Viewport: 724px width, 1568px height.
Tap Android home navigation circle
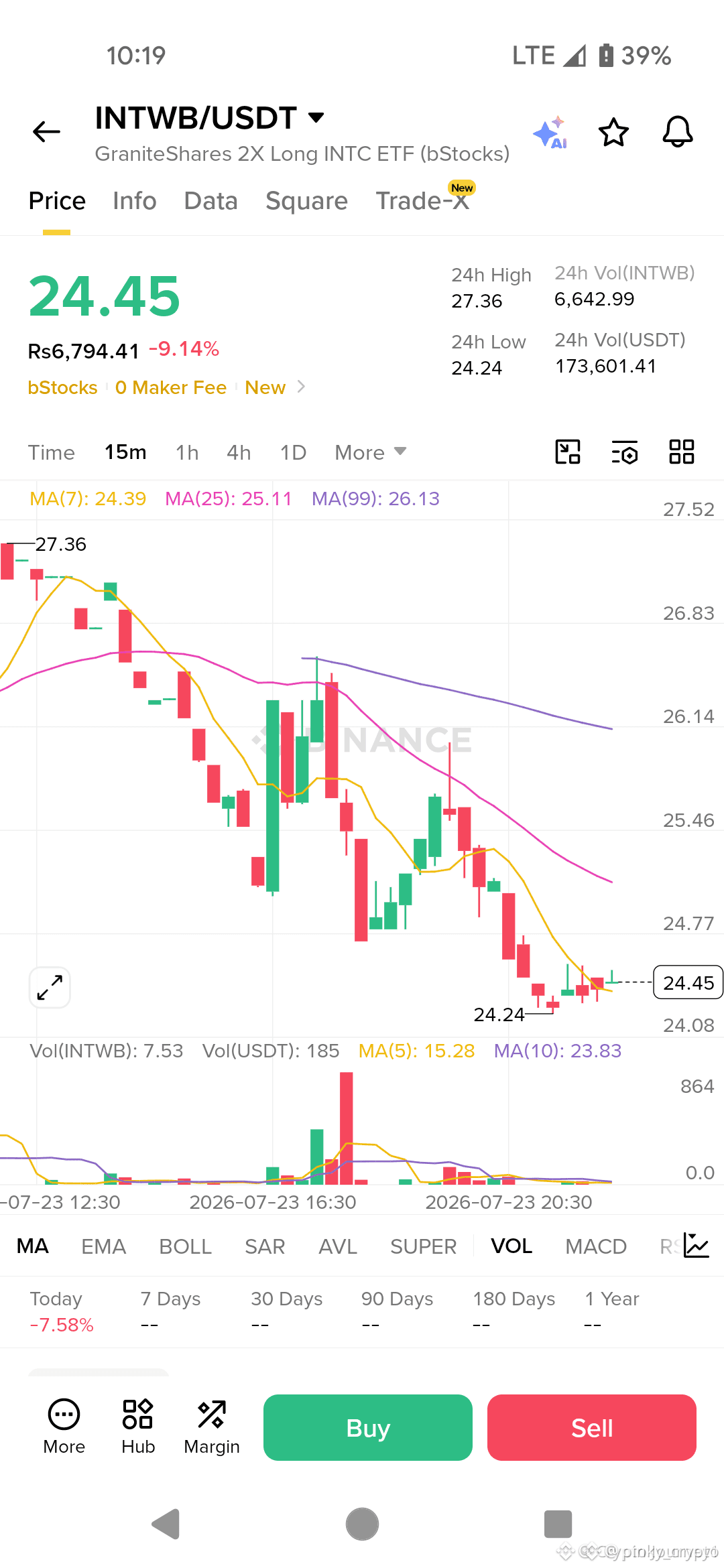362,1524
